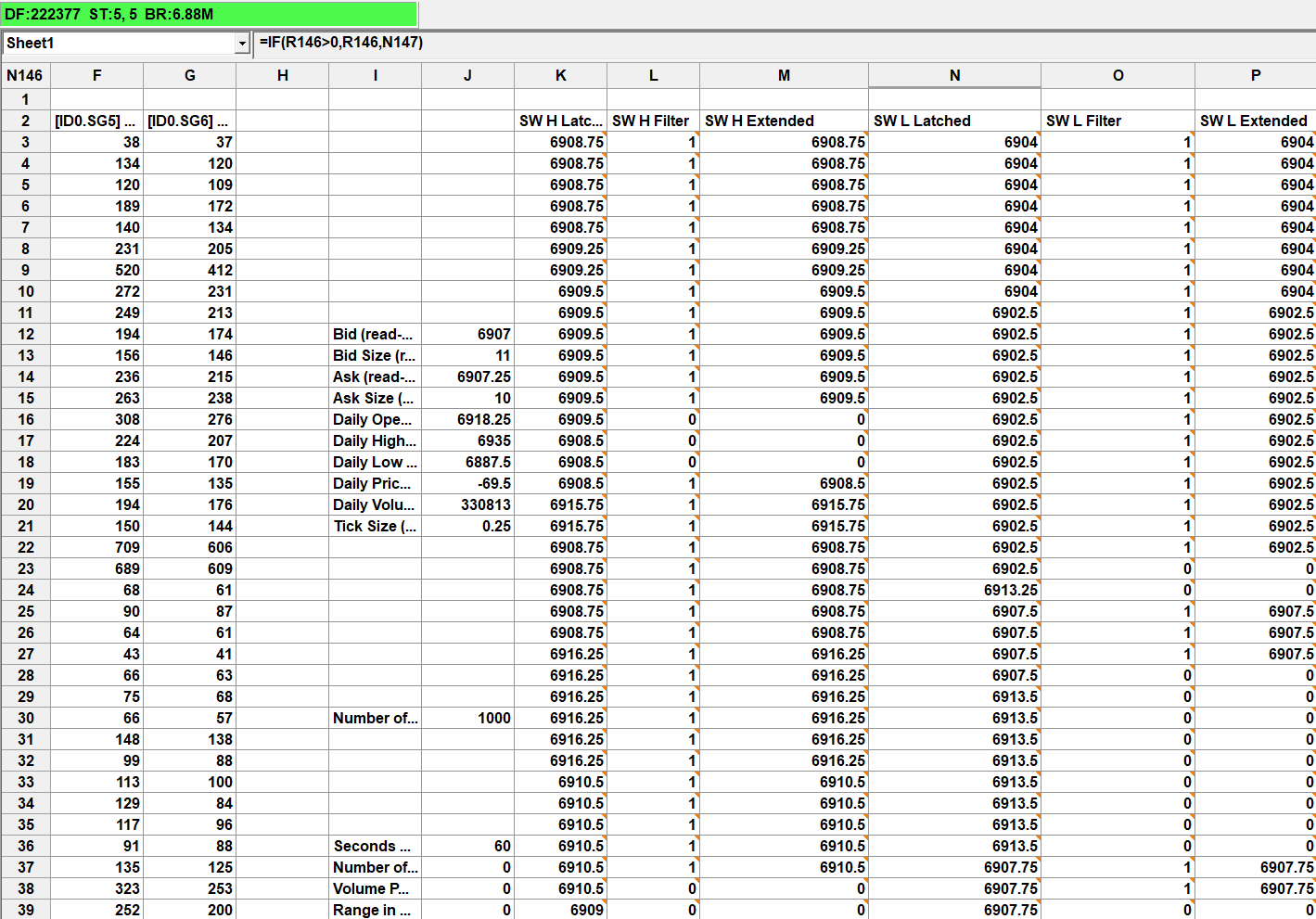Select the "Daily Volu..." label cell
The height and width of the screenshot is (919, 1316).
pos(376,504)
